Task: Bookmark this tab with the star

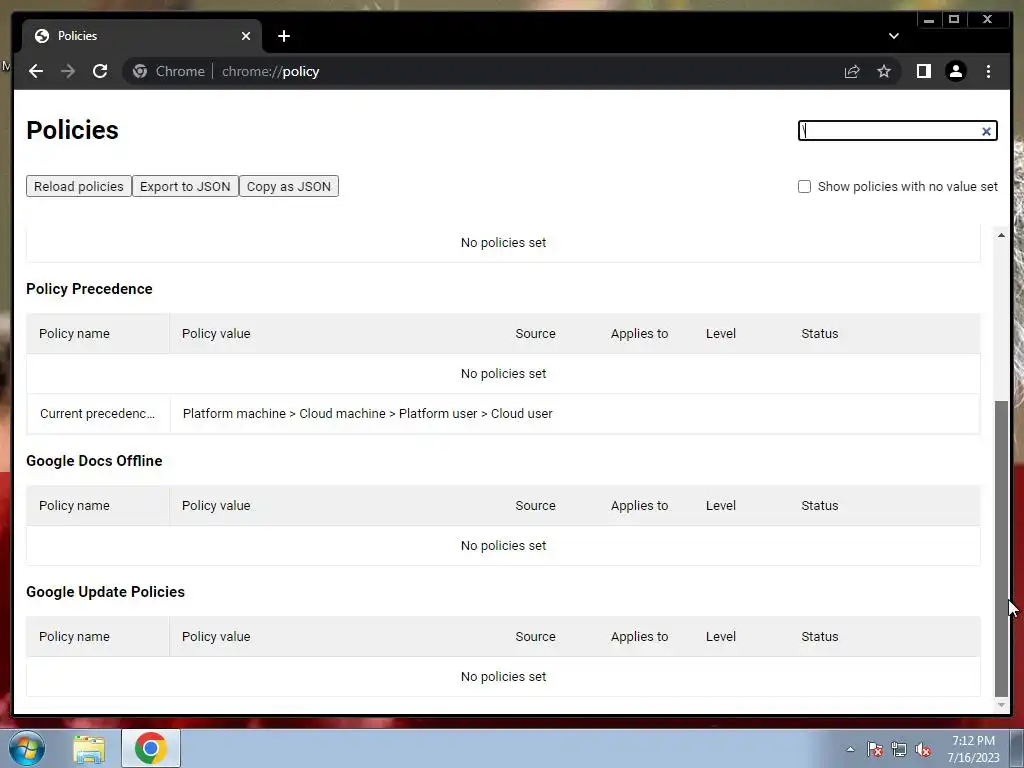Action: 884,71
